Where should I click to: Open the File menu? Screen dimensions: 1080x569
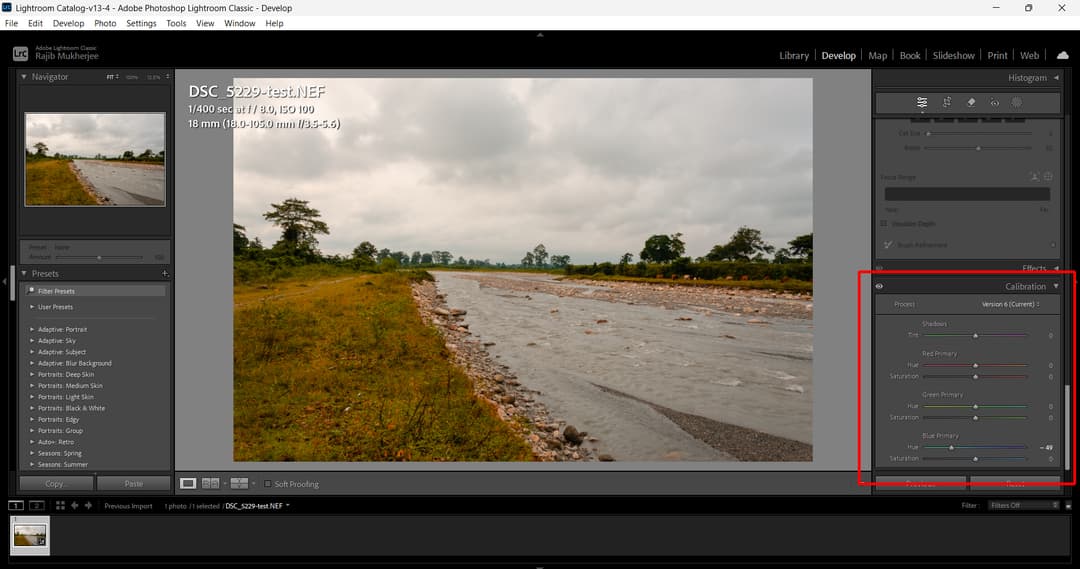(12, 23)
